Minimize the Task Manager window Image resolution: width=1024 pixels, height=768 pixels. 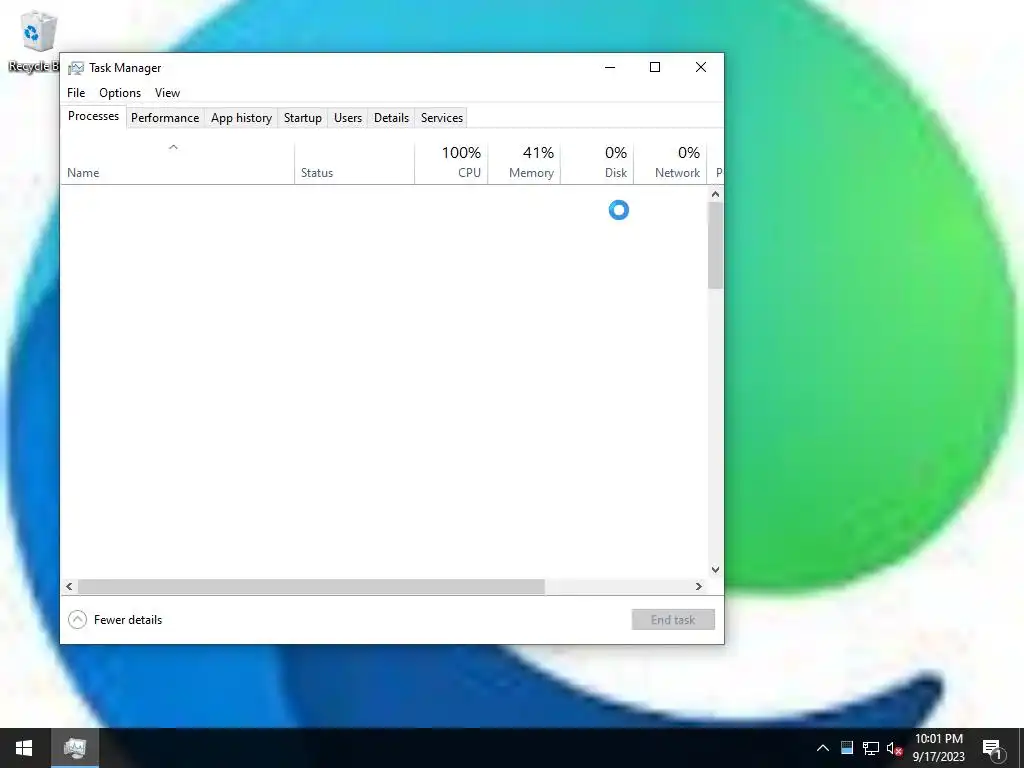(610, 67)
